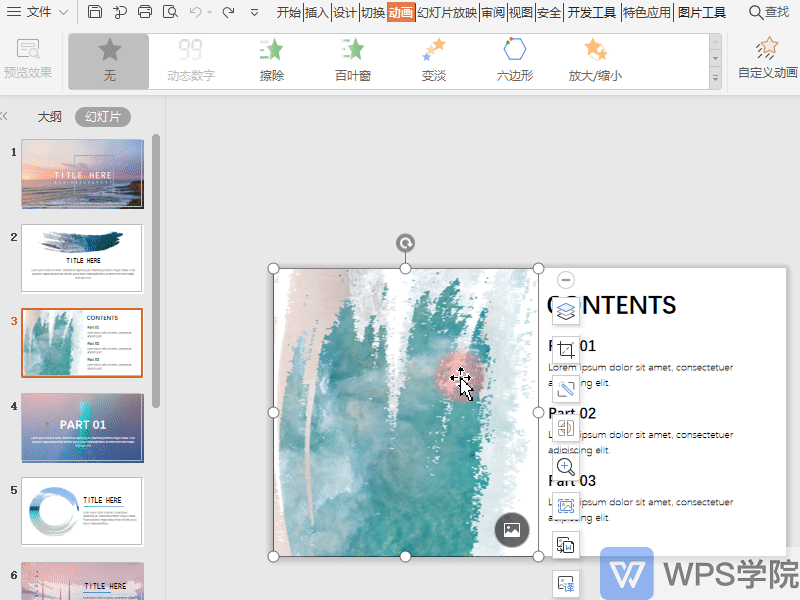The image size is (800, 600).
Task: Select the 无 (None) animation option
Action: click(109, 60)
